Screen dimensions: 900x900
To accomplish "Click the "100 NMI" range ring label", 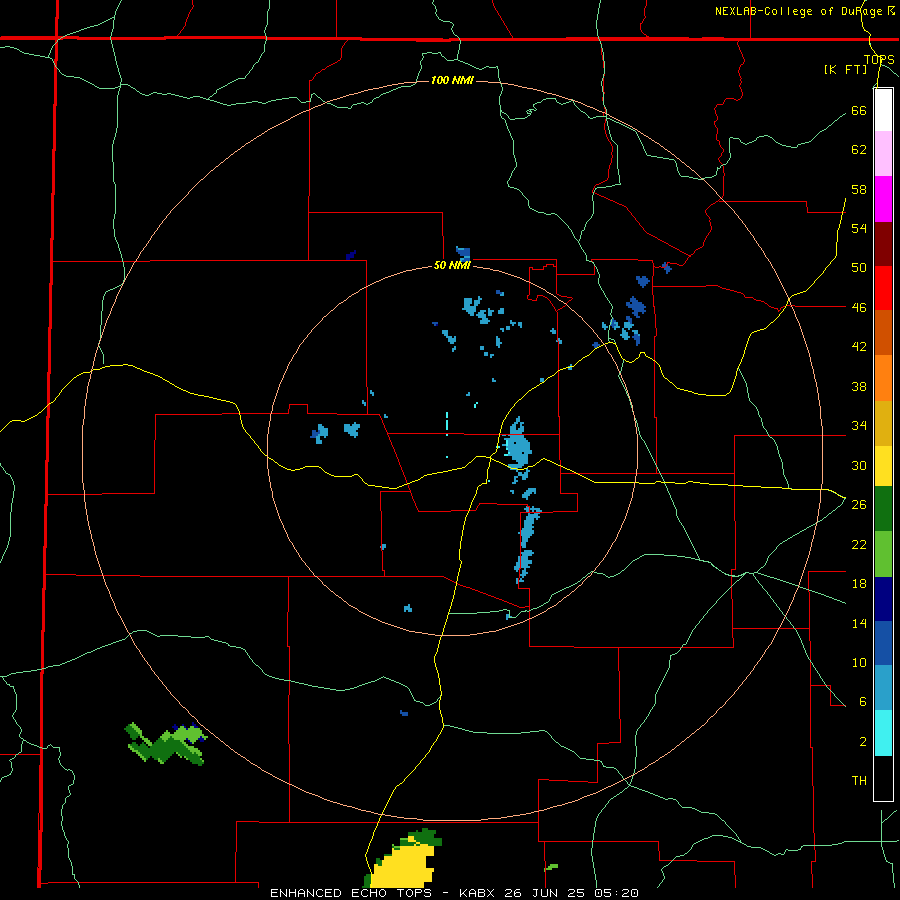I will click(452, 80).
